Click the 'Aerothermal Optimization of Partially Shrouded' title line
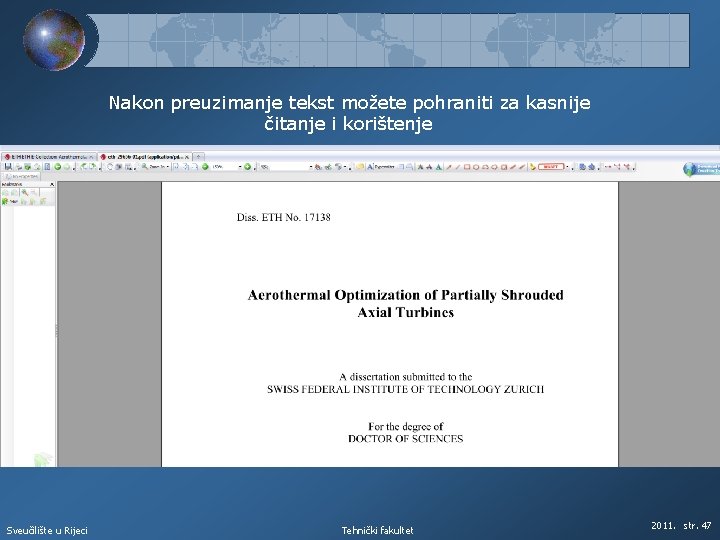Viewport: 720px width, 540px height. (x=405, y=295)
